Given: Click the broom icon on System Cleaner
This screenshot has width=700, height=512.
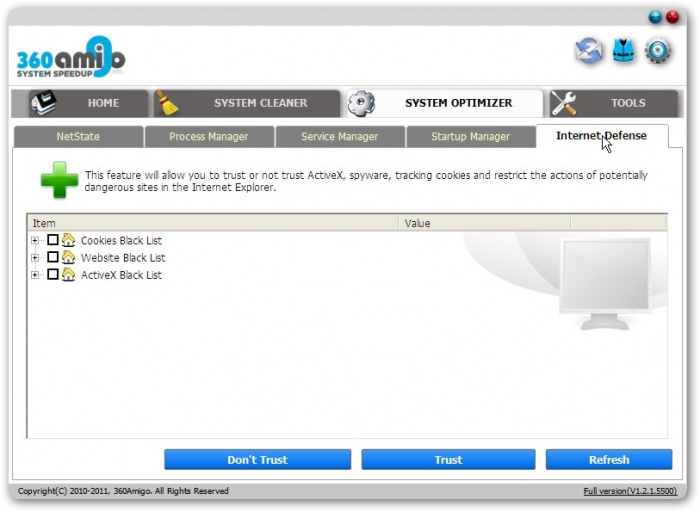Looking at the screenshot, I should (167, 103).
